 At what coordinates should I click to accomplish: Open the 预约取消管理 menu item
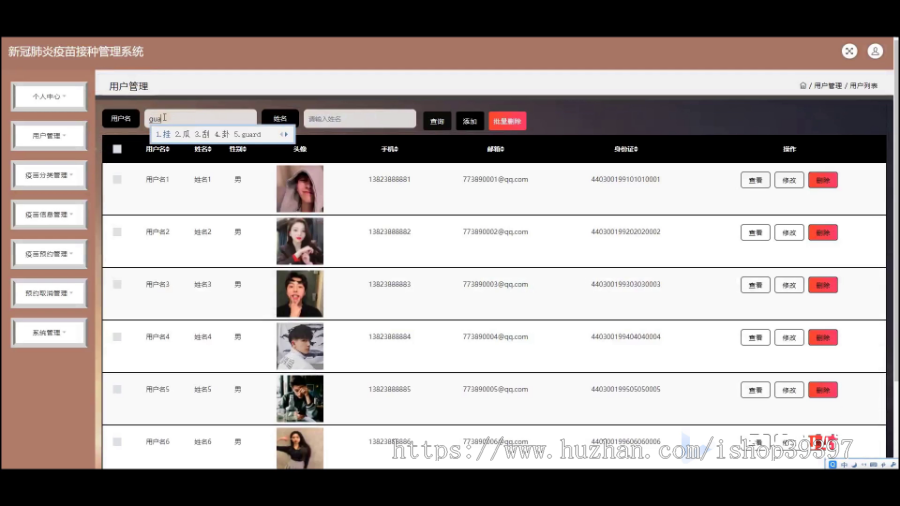[x=49, y=293]
